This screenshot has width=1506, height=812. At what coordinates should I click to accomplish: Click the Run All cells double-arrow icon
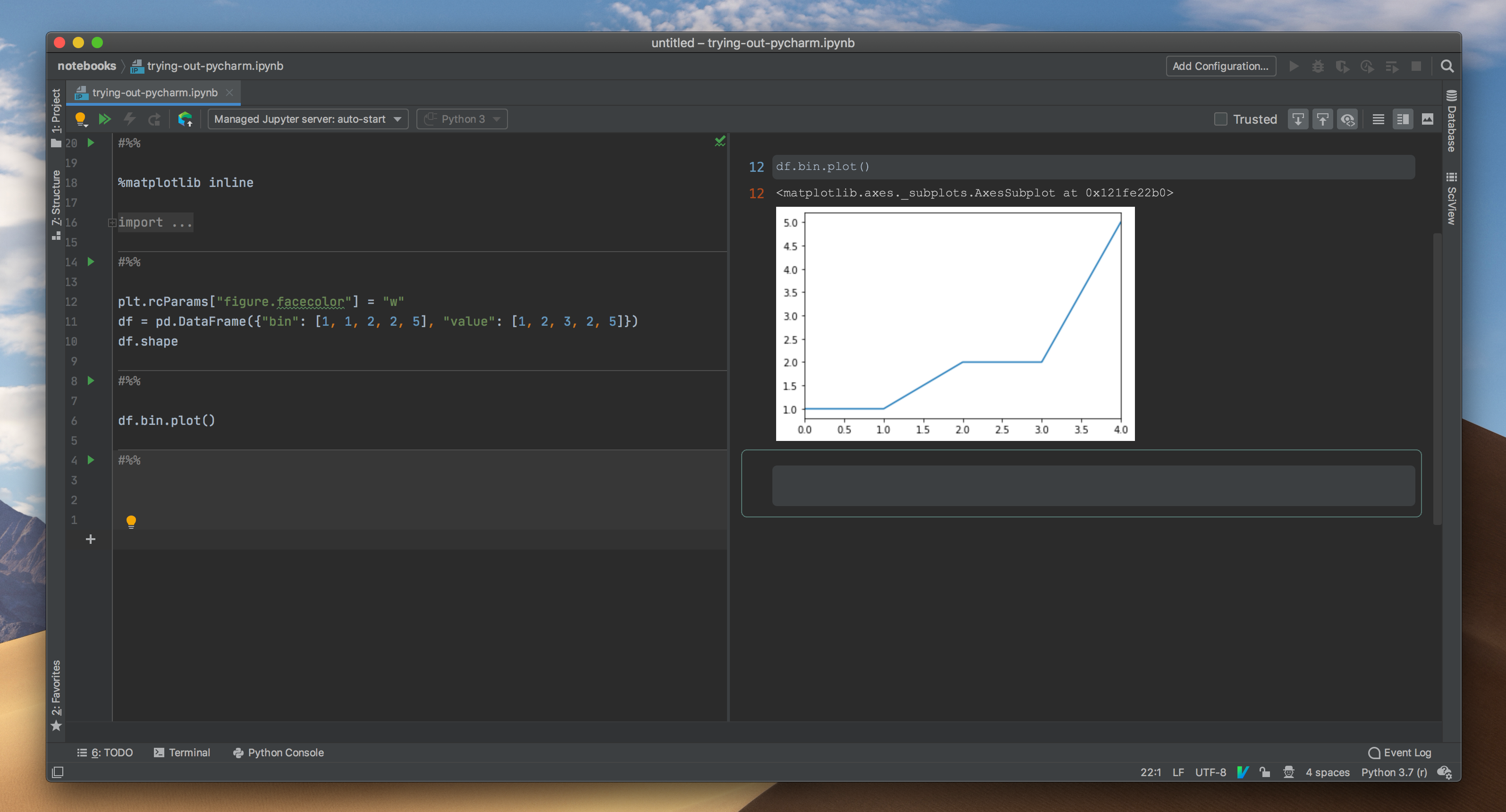coord(105,119)
